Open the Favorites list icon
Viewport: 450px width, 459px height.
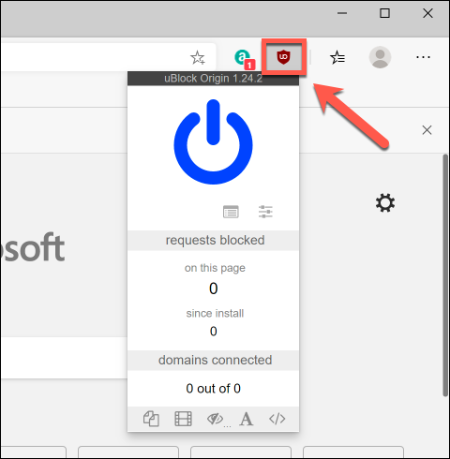tap(337, 57)
